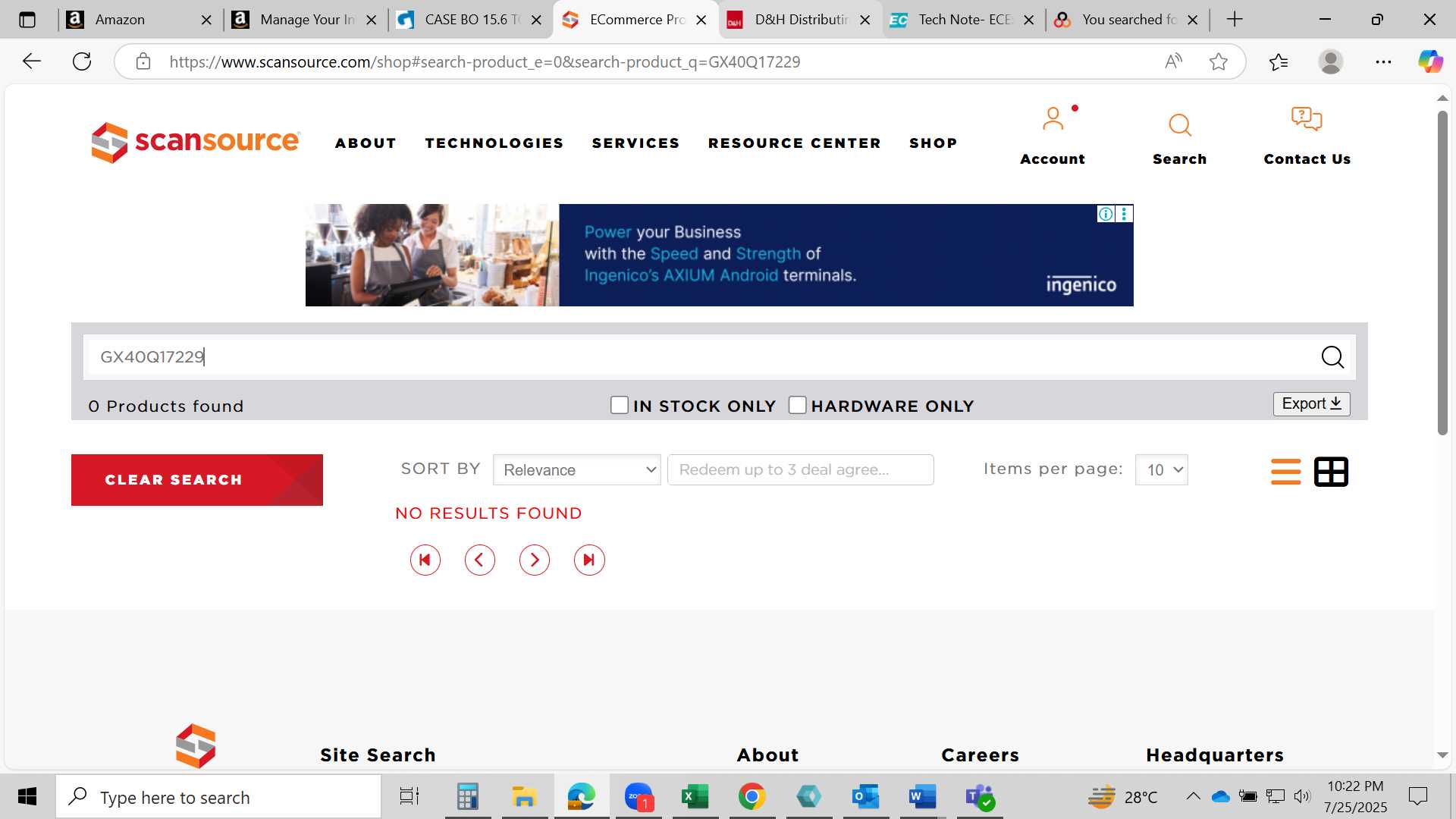Open Outlook from taskbar
The image size is (1456, 819).
point(865,797)
